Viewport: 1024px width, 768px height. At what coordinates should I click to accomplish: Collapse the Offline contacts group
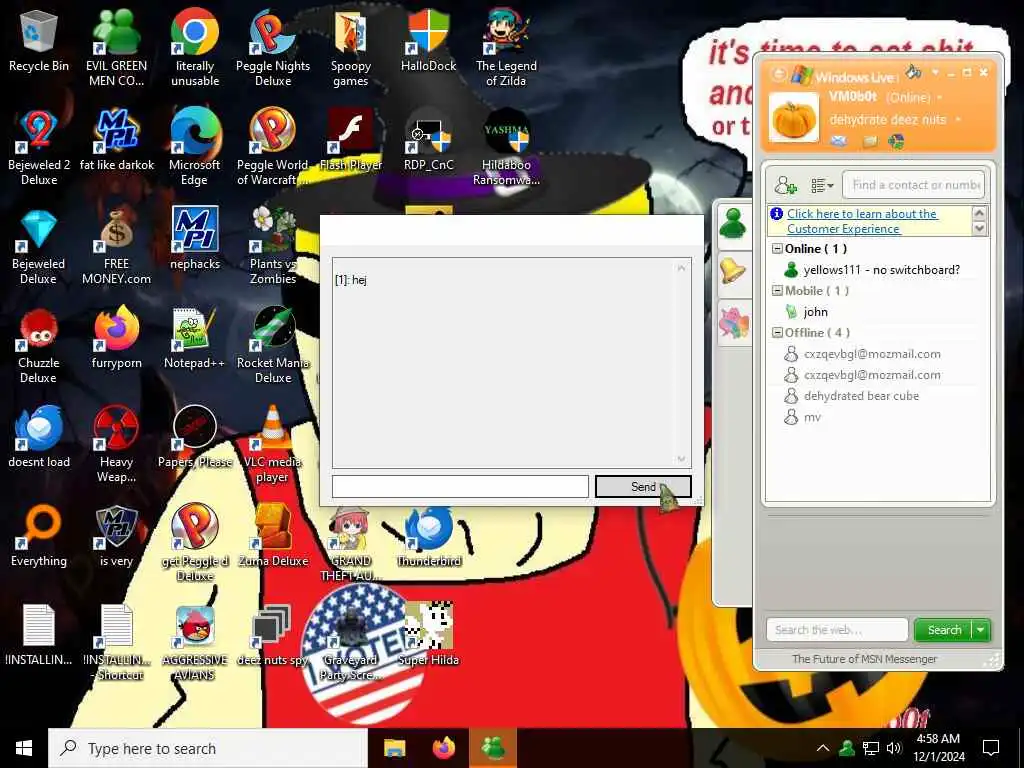click(x=776, y=332)
